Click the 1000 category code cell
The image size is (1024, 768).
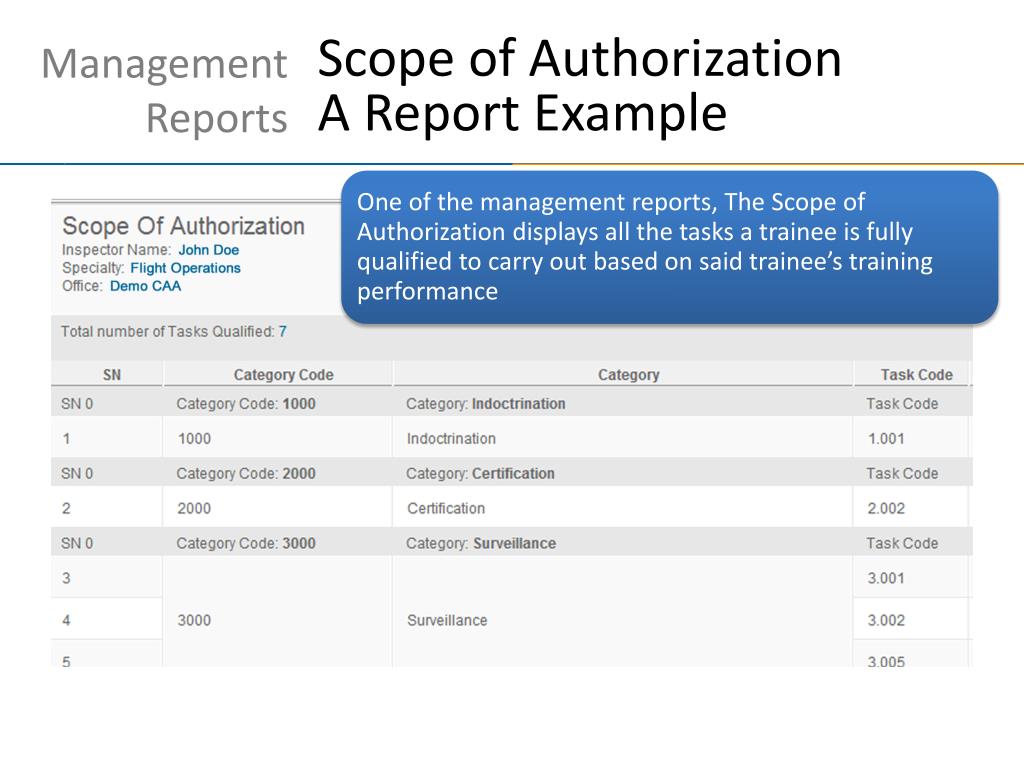278,438
